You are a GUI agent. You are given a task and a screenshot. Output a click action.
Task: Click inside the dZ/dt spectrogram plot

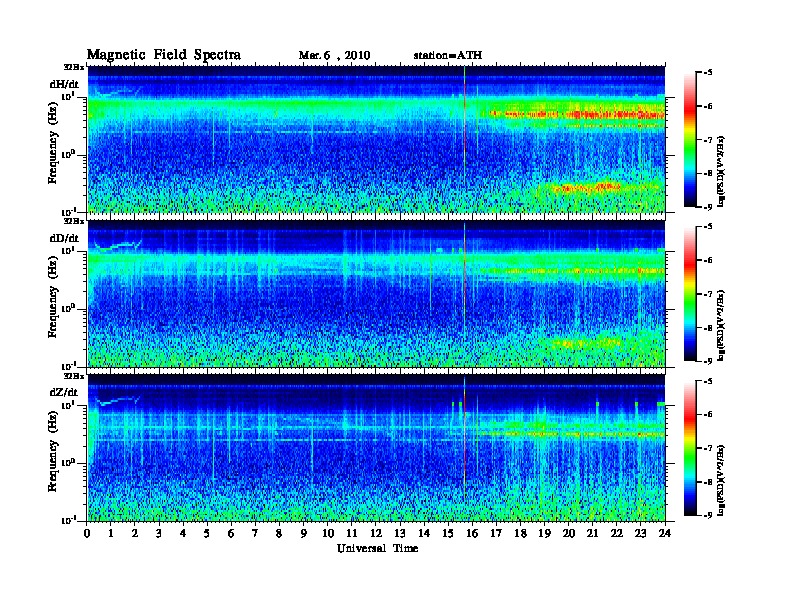pos(376,448)
